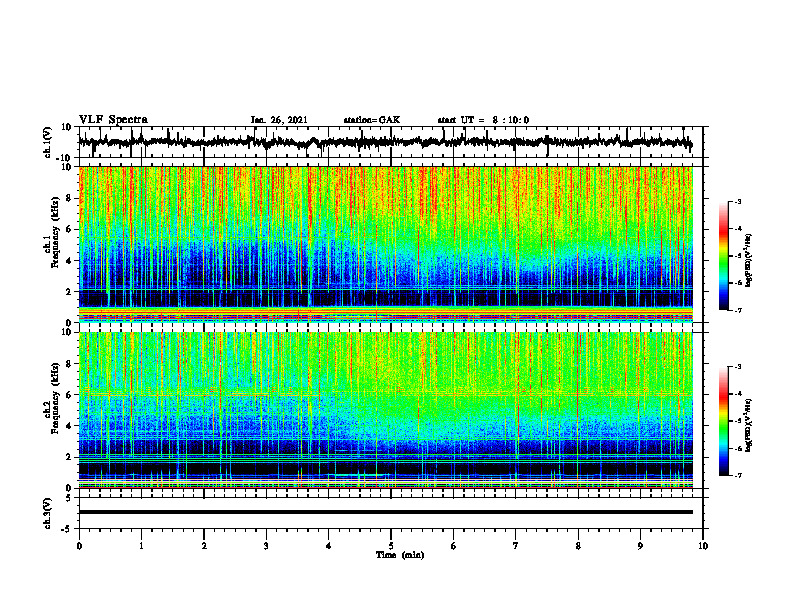Screen dimensions: 792x612
Task: Click the "Time (min)" x-axis label
Action: click(400, 555)
